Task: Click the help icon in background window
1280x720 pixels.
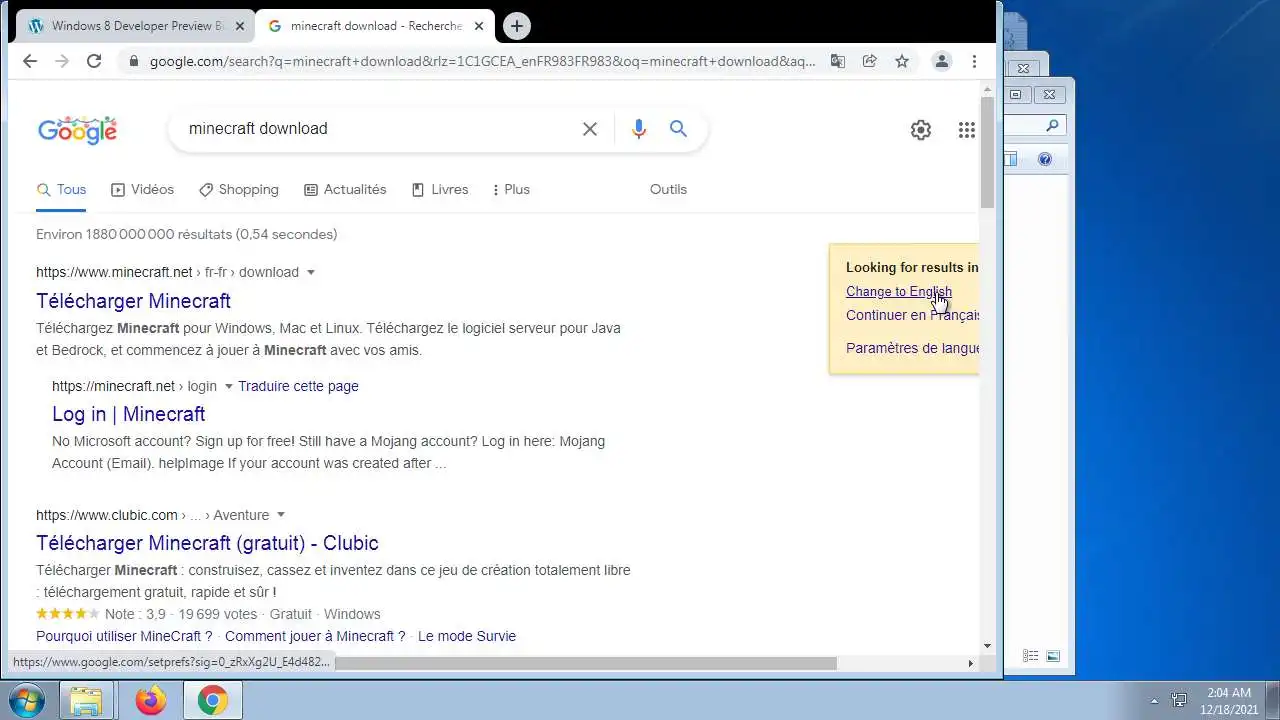Action: tap(1045, 159)
